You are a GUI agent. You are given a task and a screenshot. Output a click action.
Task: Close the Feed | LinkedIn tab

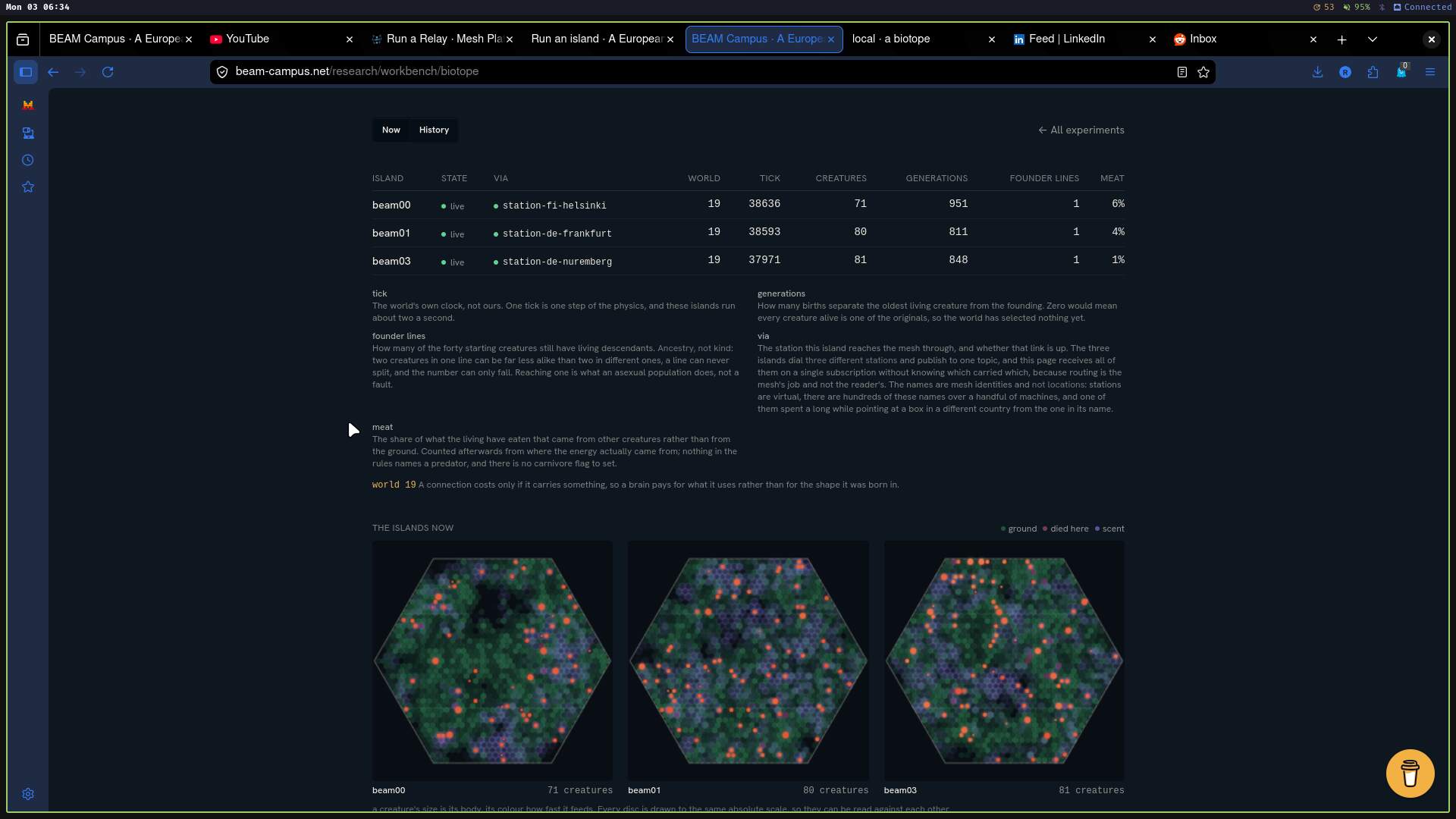(x=1153, y=39)
